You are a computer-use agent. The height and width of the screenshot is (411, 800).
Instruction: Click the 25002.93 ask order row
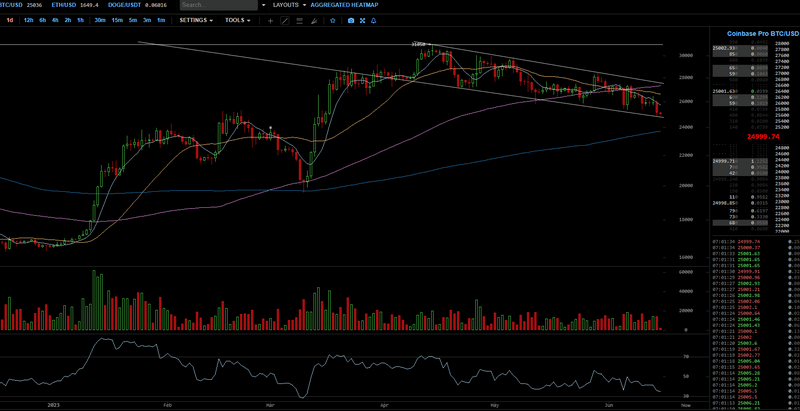pos(742,48)
